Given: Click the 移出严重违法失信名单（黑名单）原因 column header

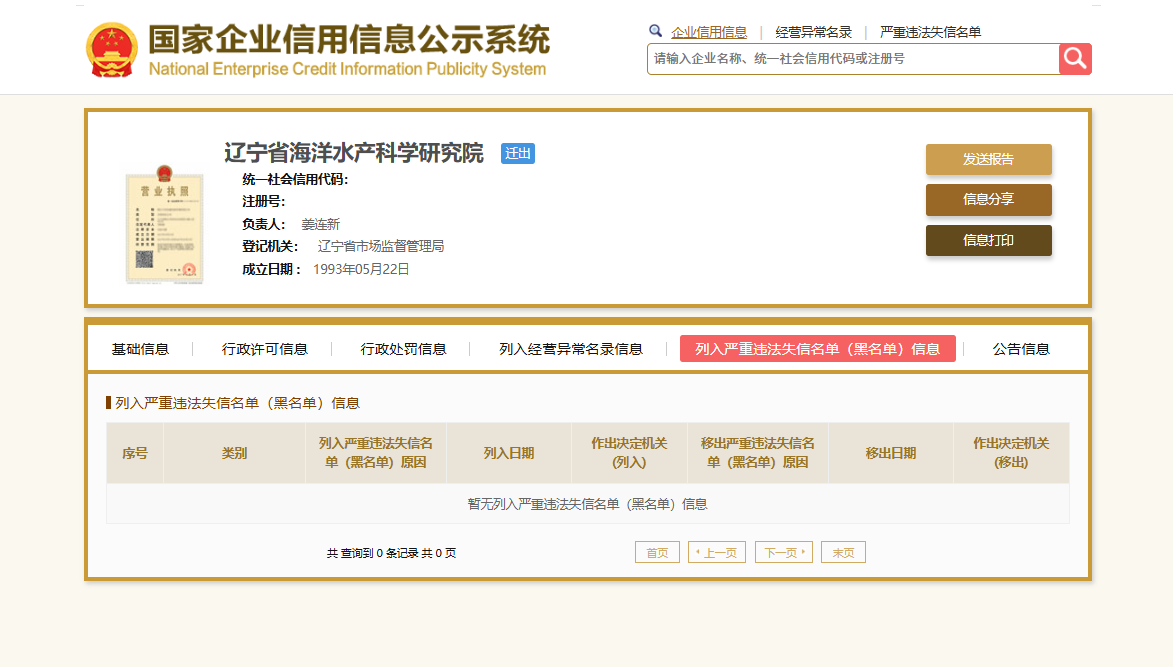Looking at the screenshot, I should [x=757, y=453].
